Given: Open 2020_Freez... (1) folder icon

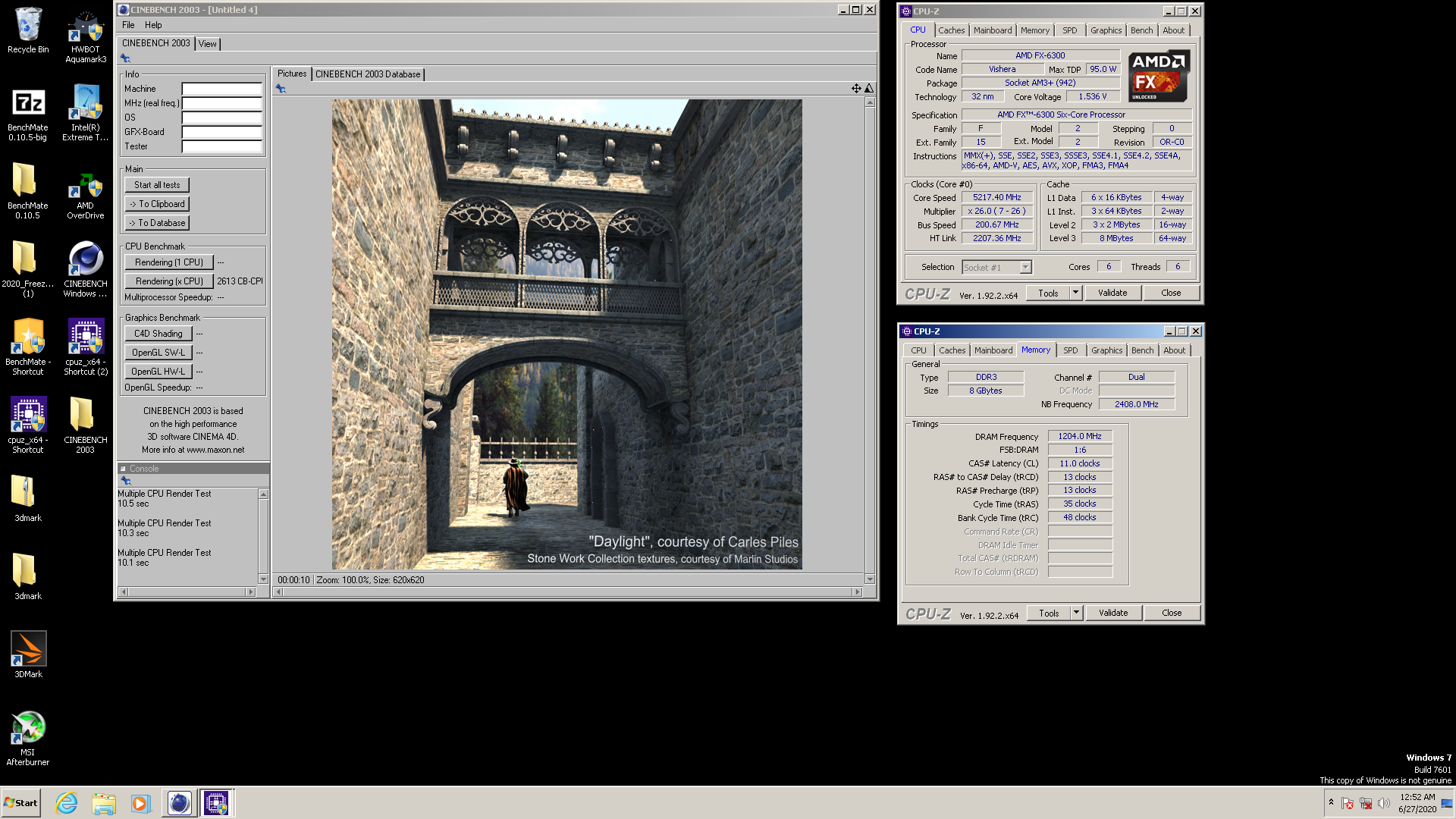Looking at the screenshot, I should pos(28,269).
